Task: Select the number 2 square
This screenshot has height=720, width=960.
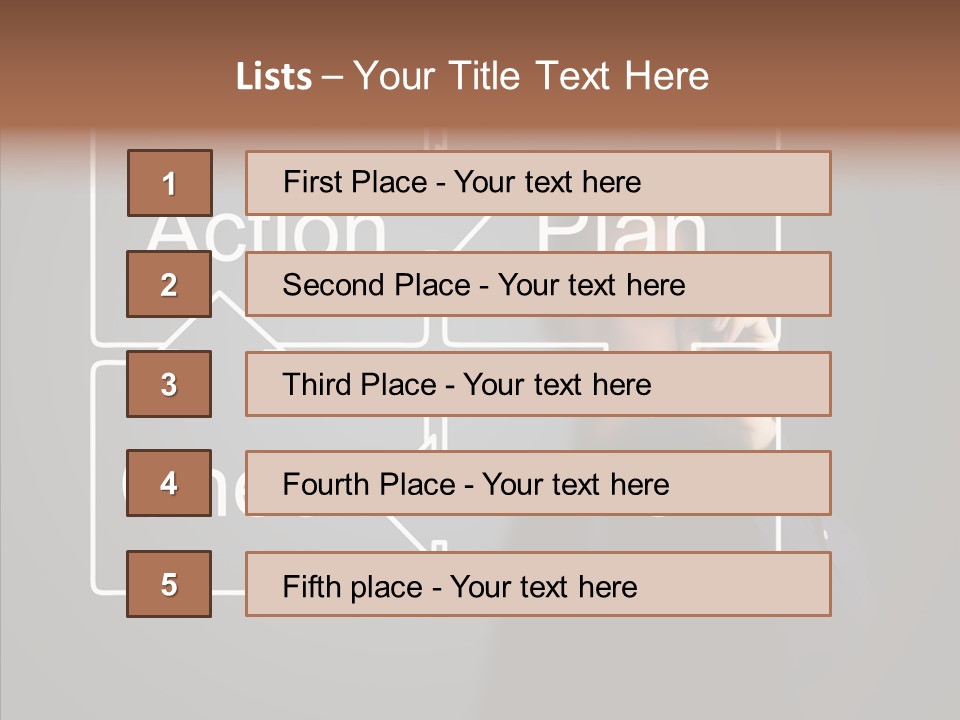Action: pos(169,284)
